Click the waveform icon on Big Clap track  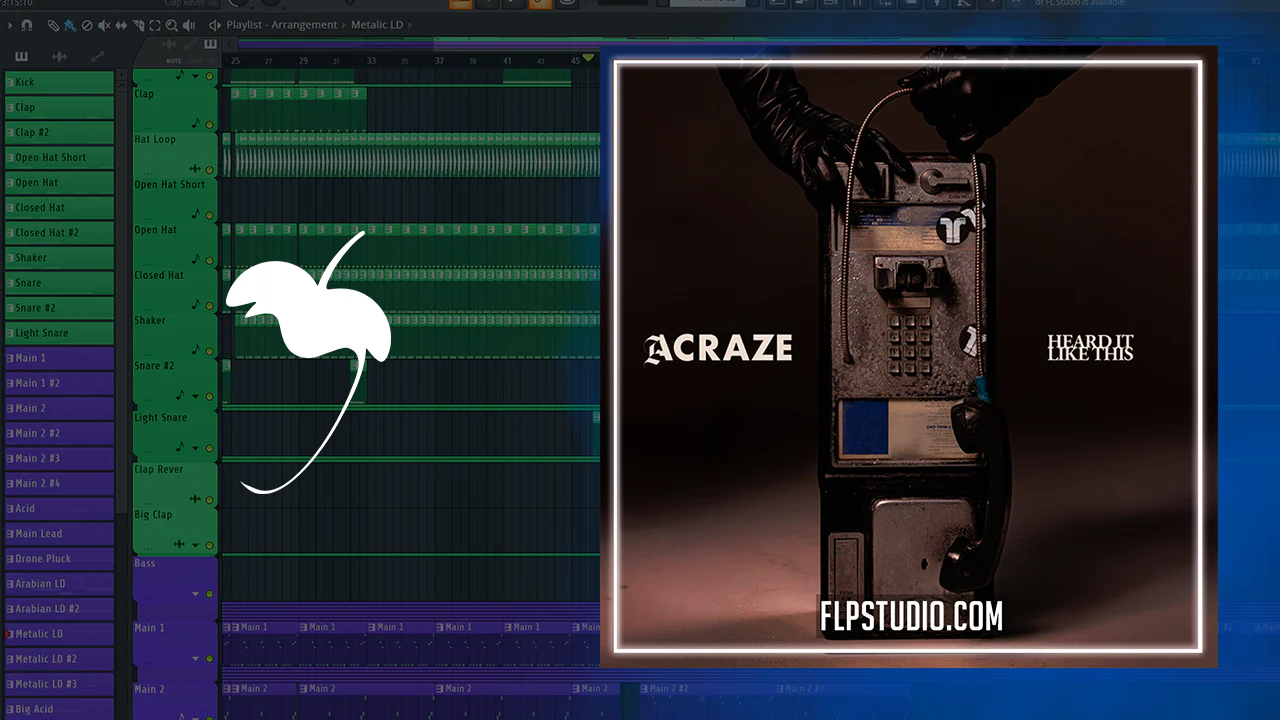179,544
